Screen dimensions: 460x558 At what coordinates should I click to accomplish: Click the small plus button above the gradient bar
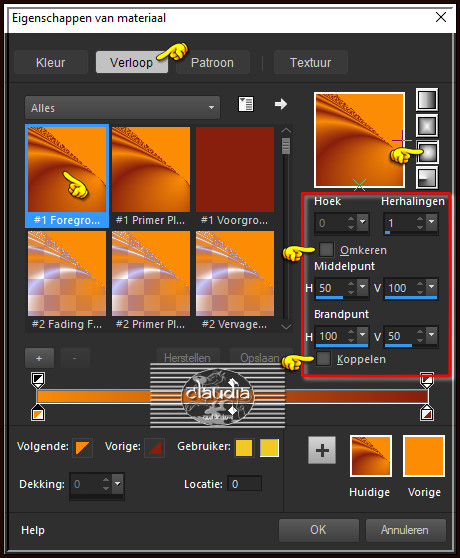tap(39, 358)
